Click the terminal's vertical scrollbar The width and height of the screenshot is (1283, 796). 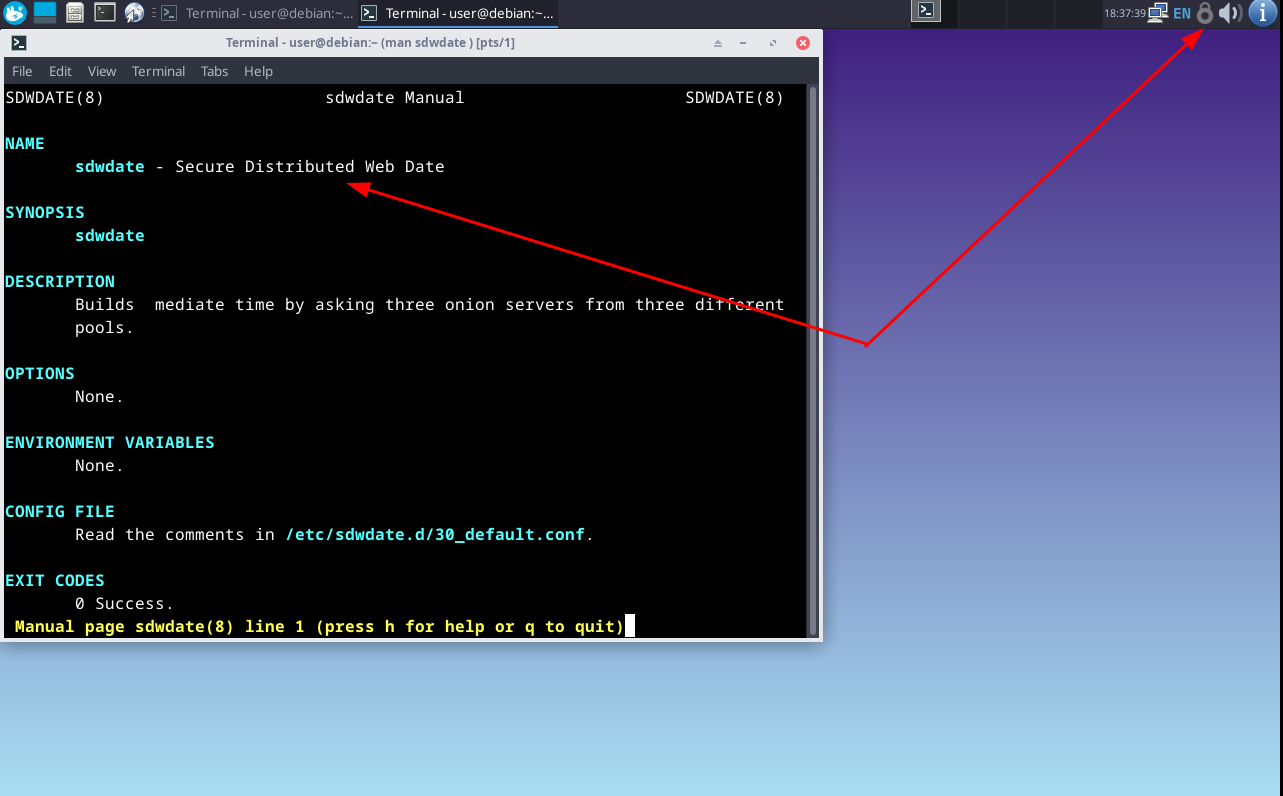pos(813,360)
